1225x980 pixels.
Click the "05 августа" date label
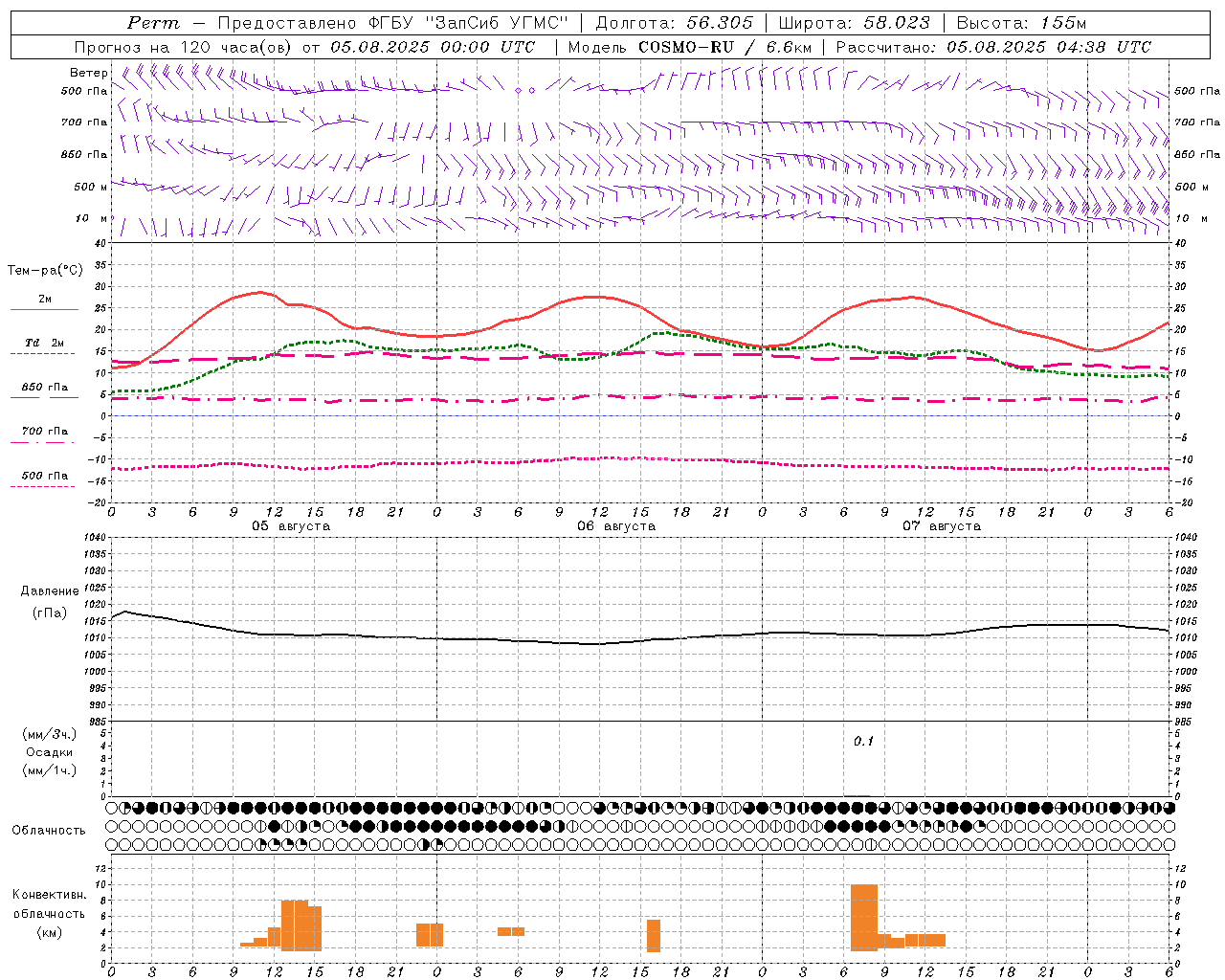coord(291,526)
